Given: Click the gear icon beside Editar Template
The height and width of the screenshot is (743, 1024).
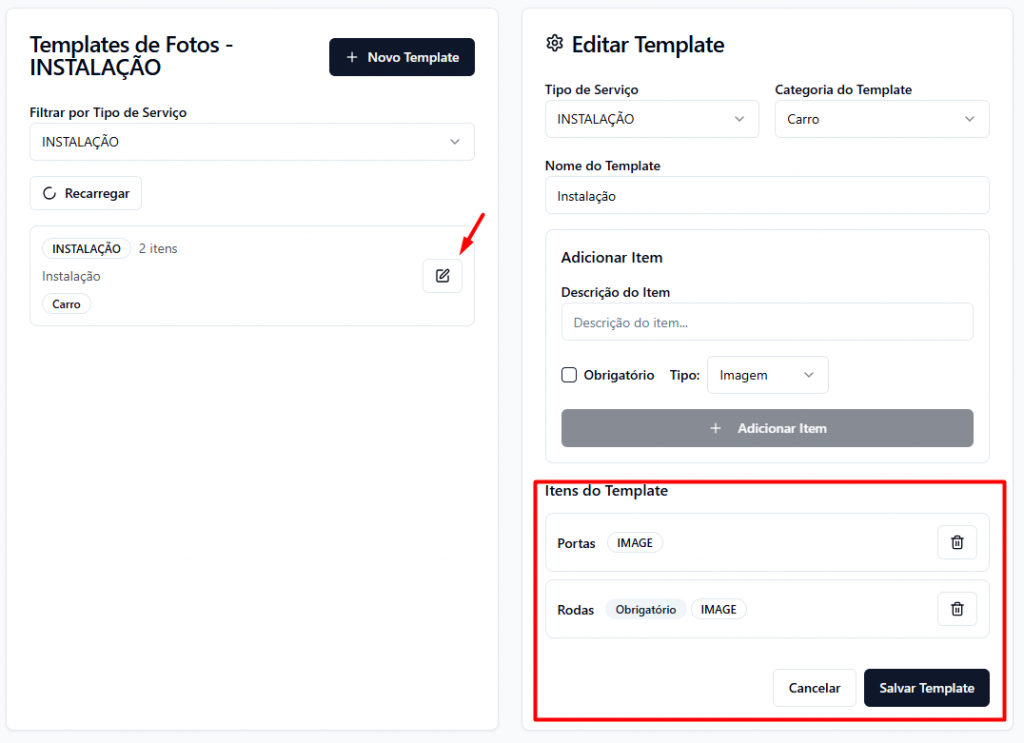Looking at the screenshot, I should coord(554,44).
